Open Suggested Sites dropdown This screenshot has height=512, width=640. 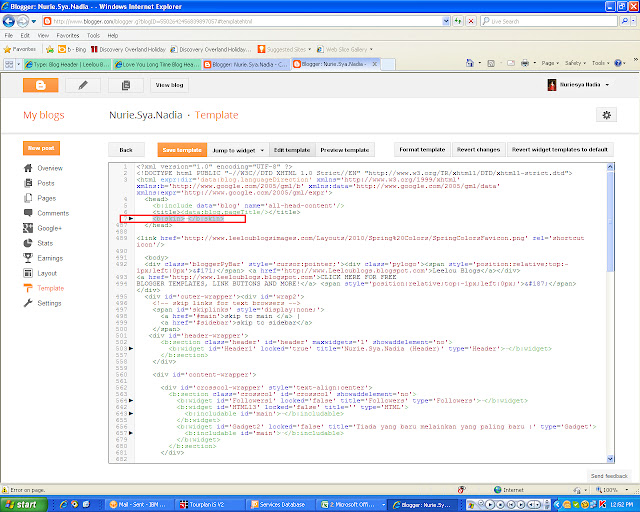coord(284,49)
